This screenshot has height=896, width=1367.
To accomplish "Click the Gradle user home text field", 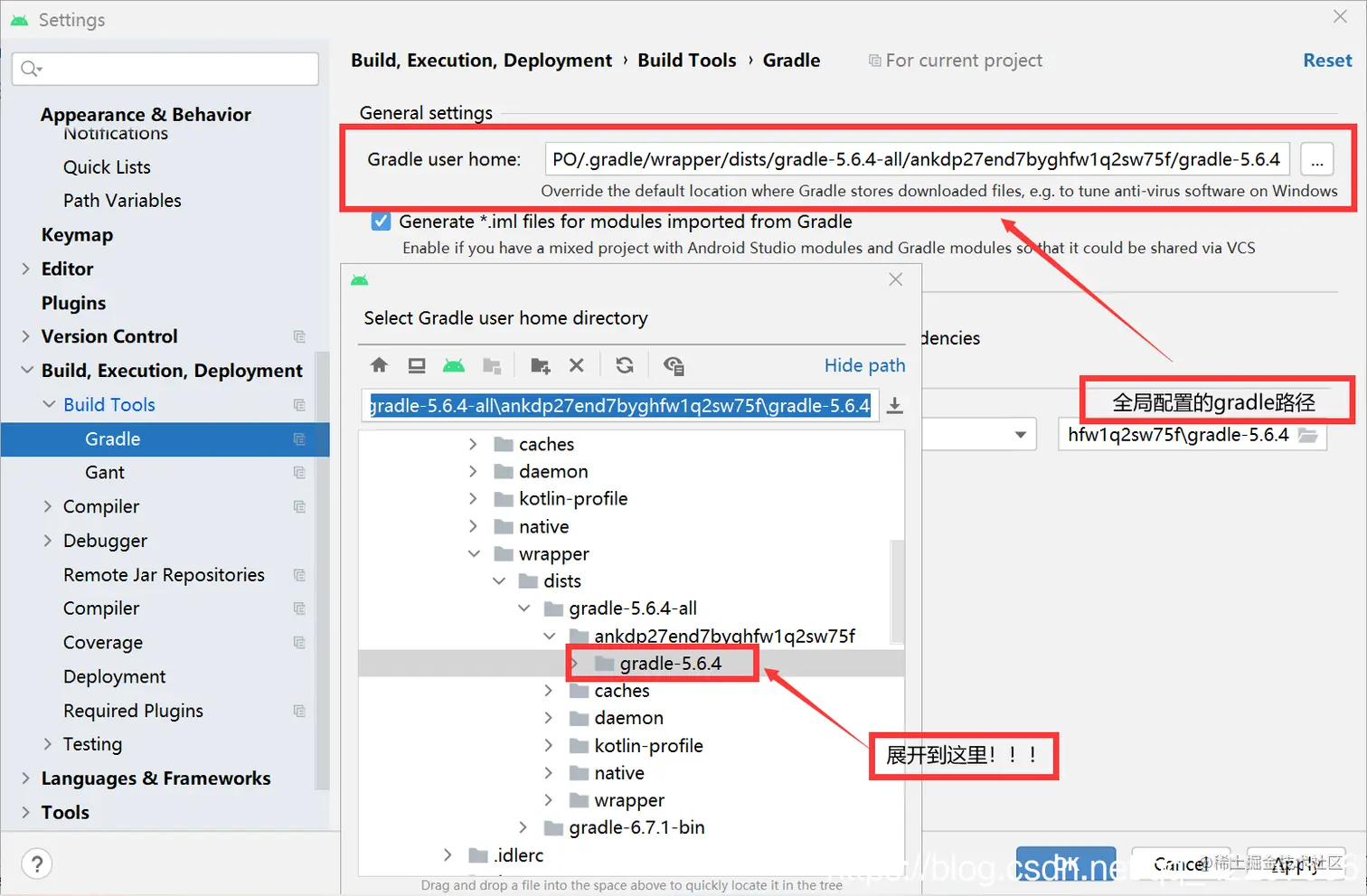I will coord(918,159).
